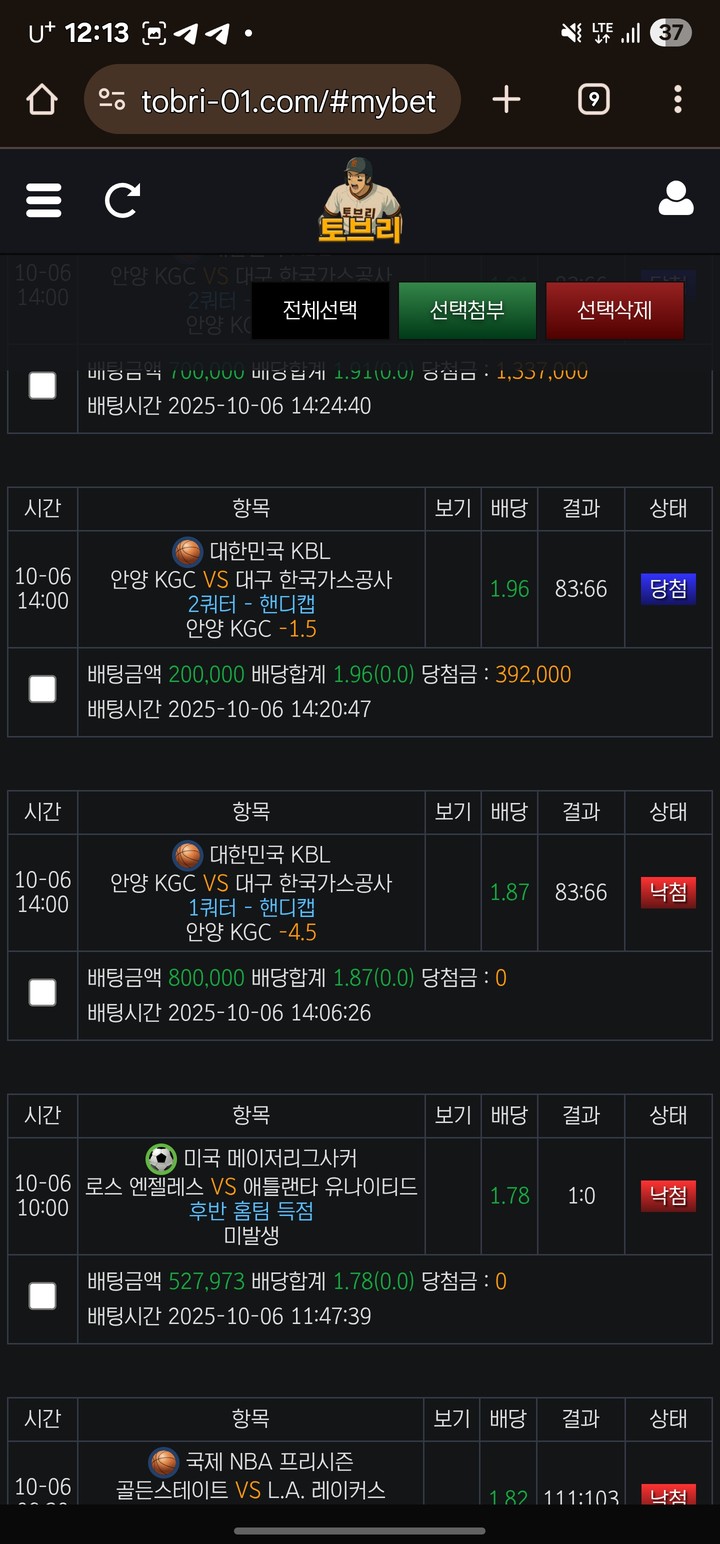Image resolution: width=720 pixels, height=1544 pixels.
Task: Tap the address bar URL tobri-01.com
Action: pyautogui.click(x=289, y=100)
